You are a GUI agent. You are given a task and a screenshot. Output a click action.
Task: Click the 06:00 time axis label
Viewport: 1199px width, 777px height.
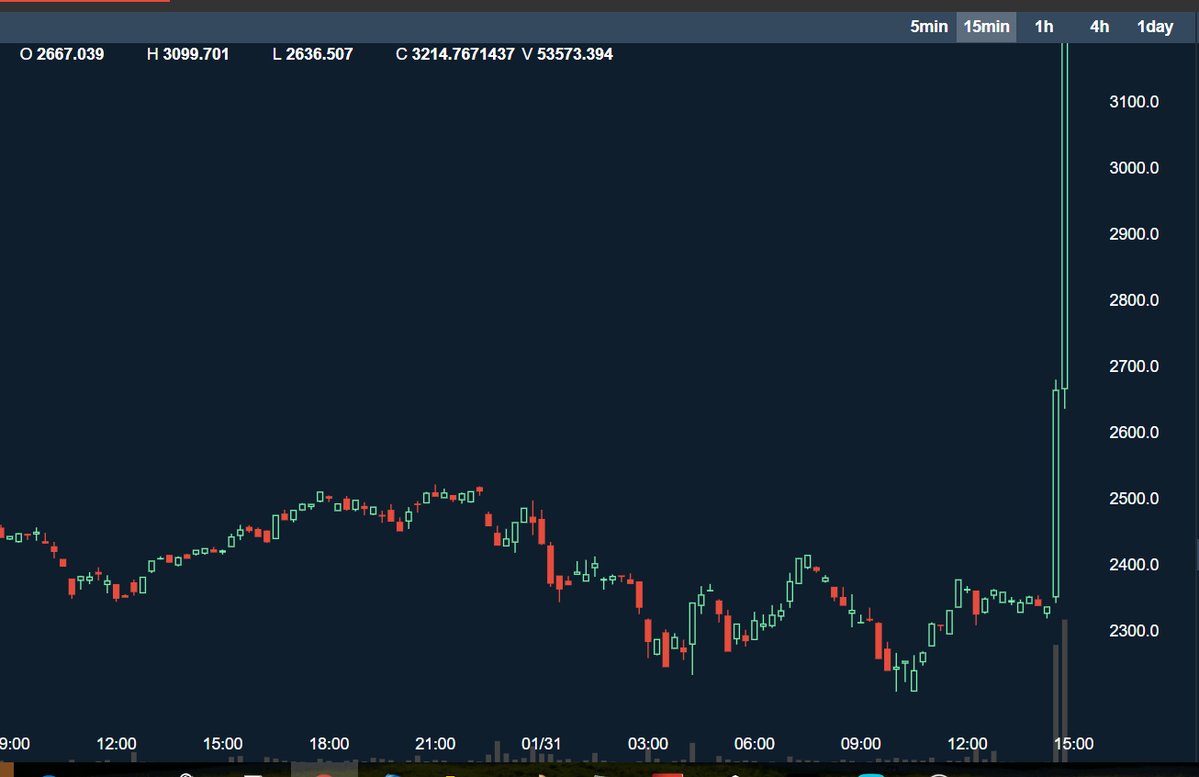(754, 743)
